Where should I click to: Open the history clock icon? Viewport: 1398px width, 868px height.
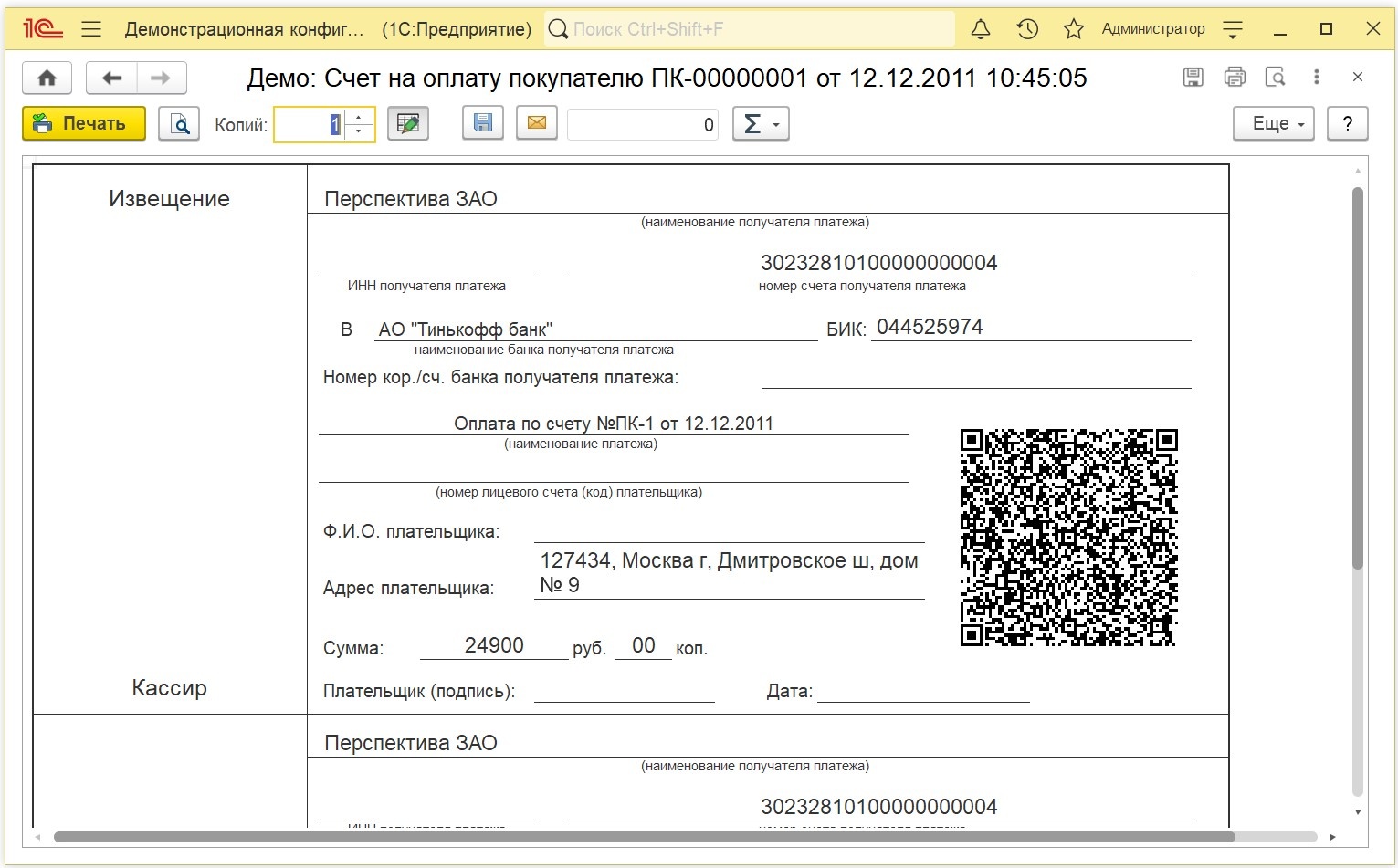tap(1027, 29)
